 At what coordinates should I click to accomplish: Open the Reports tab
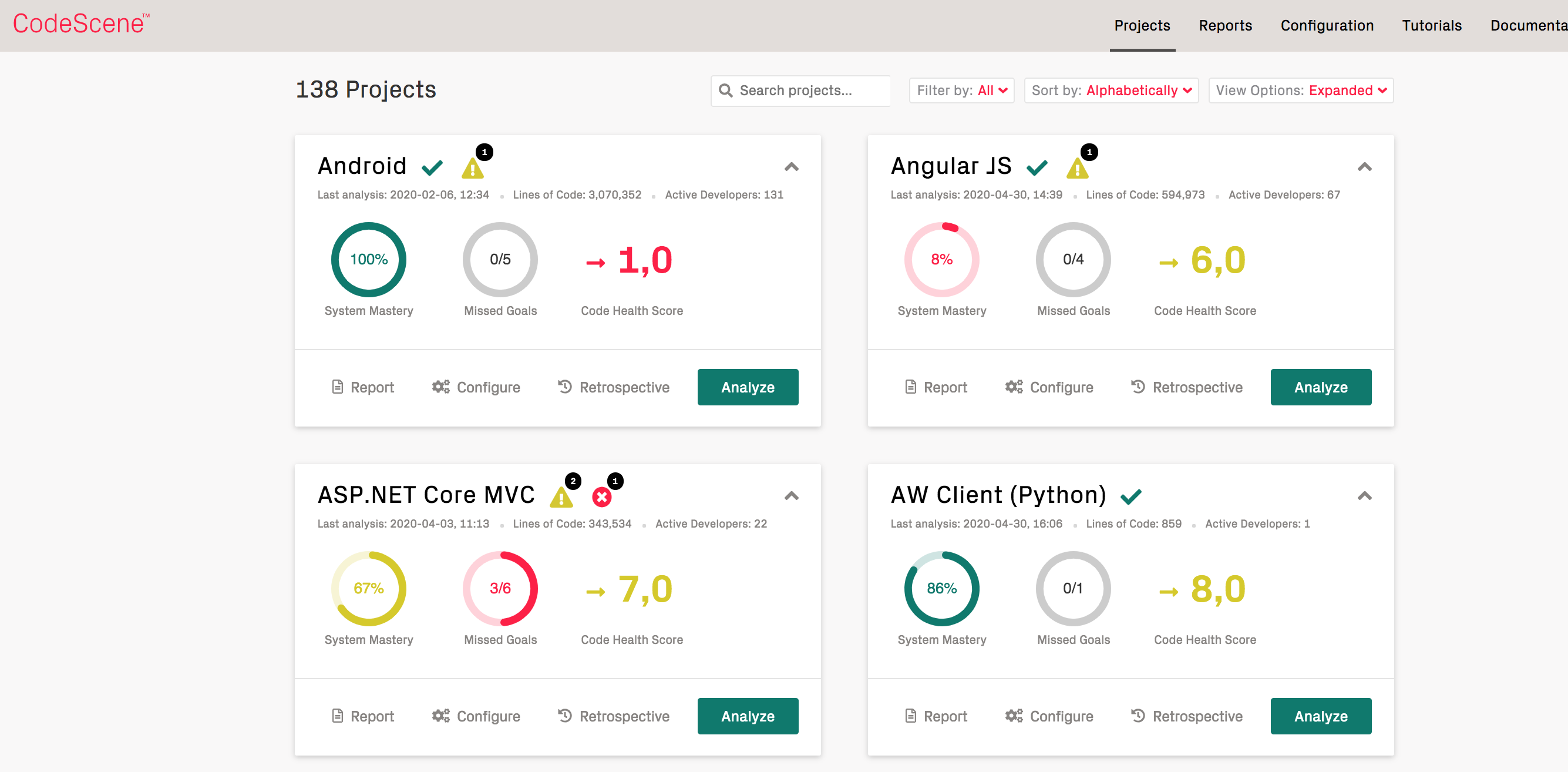(x=1225, y=26)
